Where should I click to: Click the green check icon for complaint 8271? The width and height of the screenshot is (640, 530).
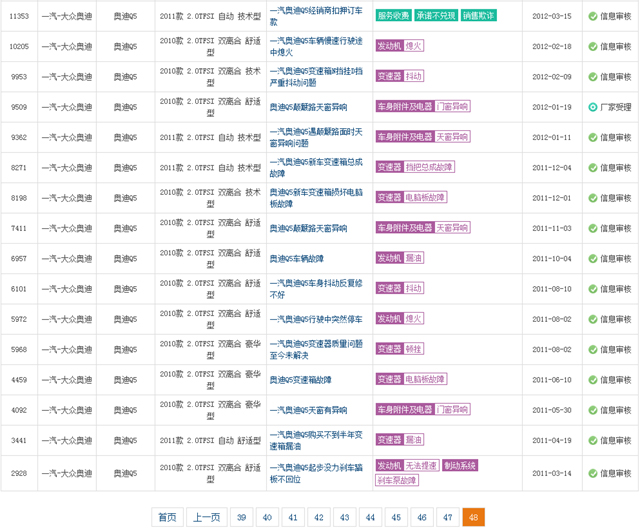(593, 168)
